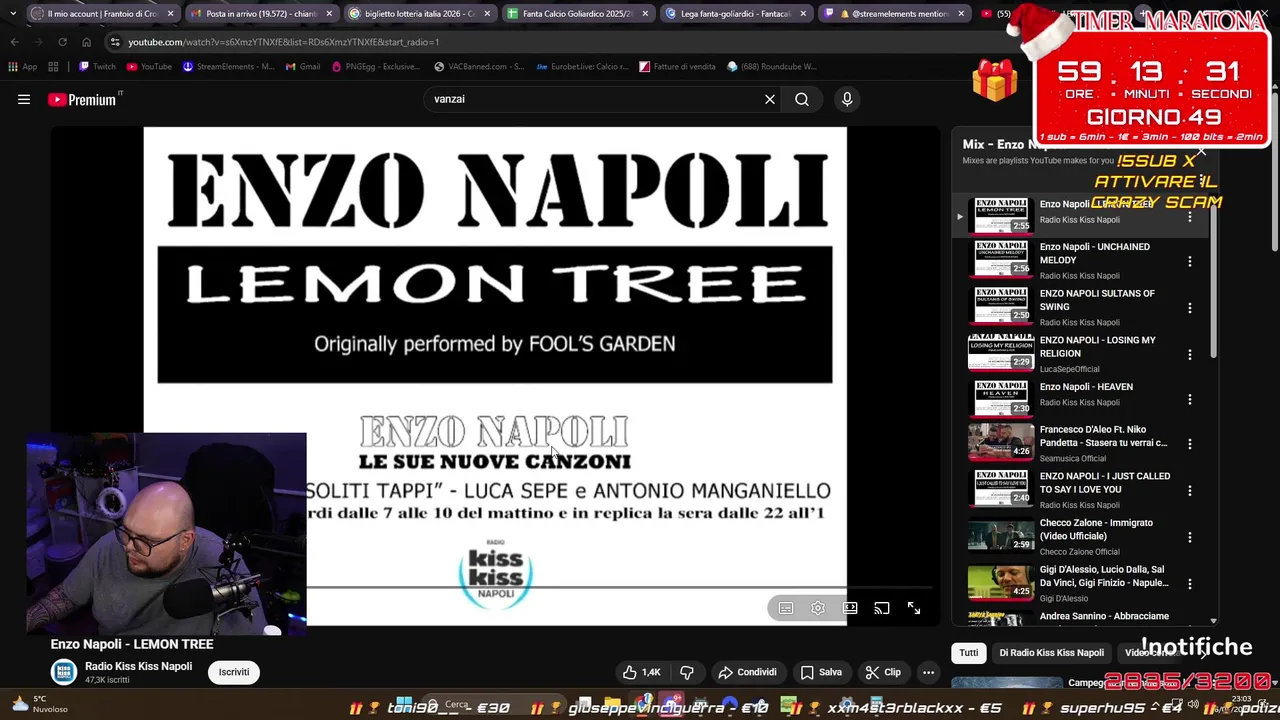1280x720 pixels.
Task: Focus the YouTube search field
Action: click(595, 99)
